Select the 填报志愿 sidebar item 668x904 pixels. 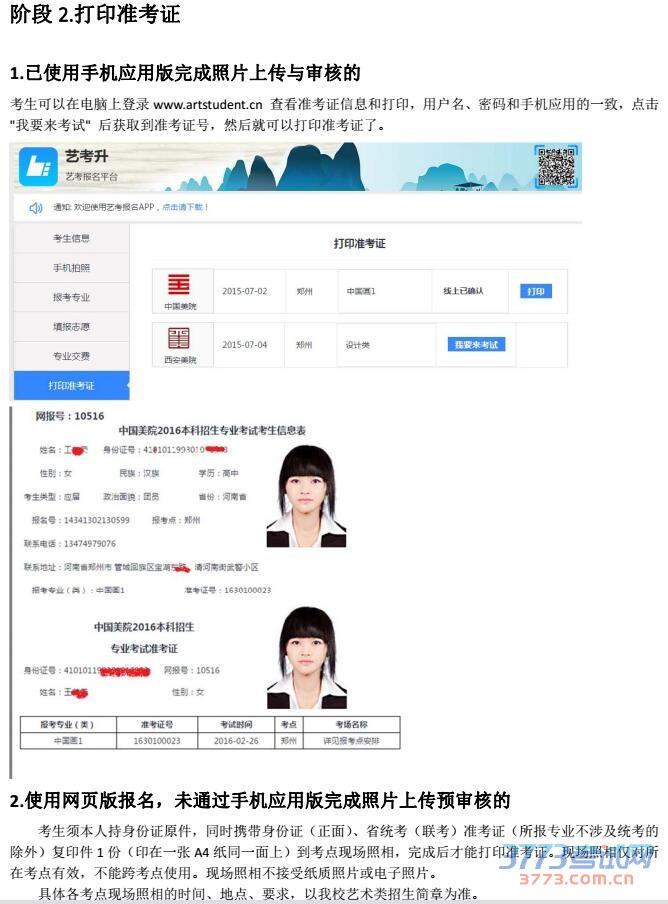71,326
